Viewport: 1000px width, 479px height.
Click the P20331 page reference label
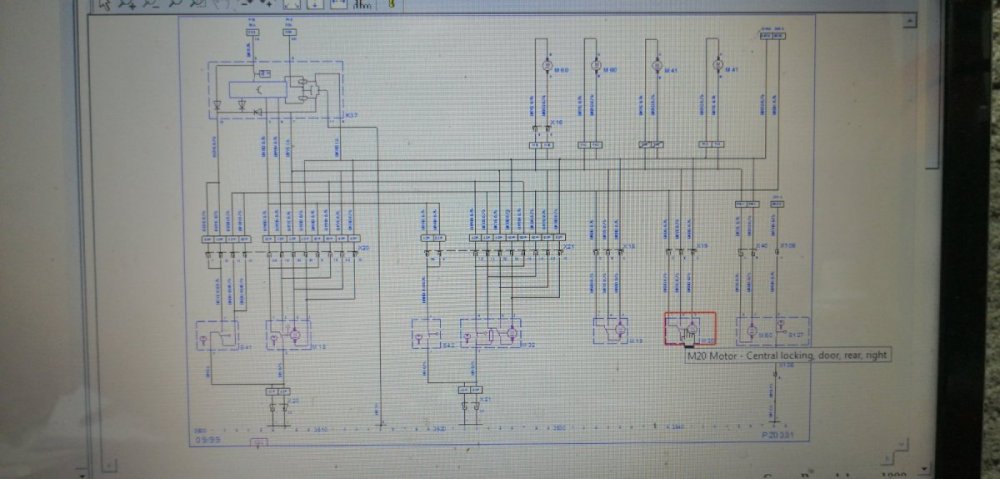click(x=777, y=435)
